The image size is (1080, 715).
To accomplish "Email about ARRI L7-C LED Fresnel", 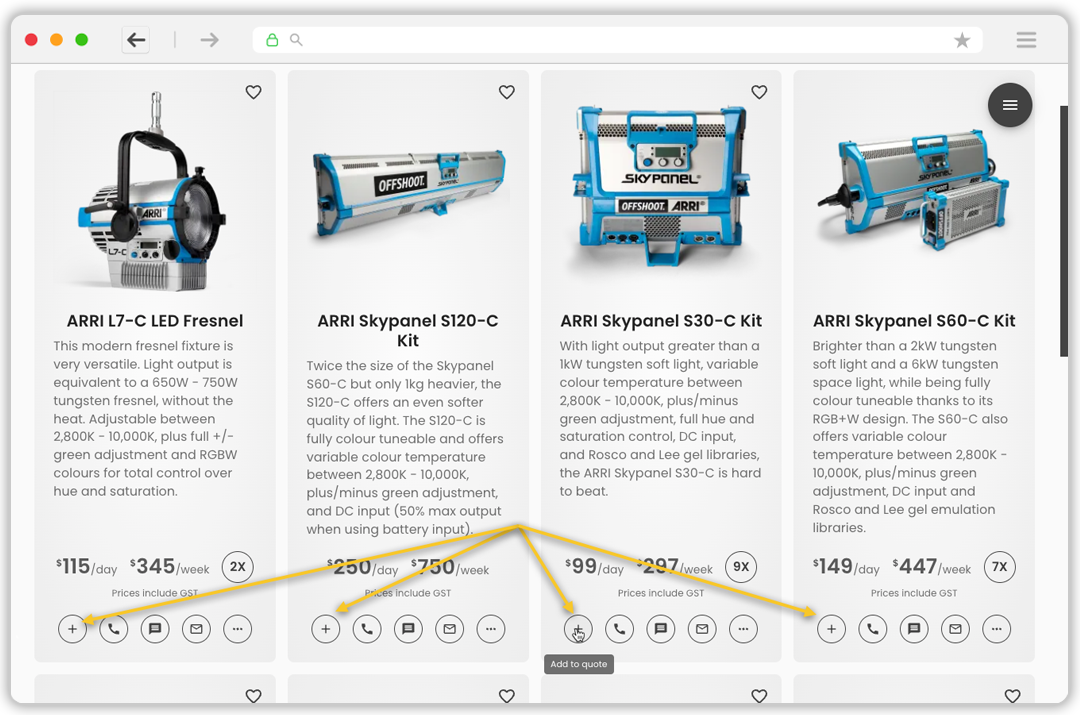I will click(x=196, y=629).
